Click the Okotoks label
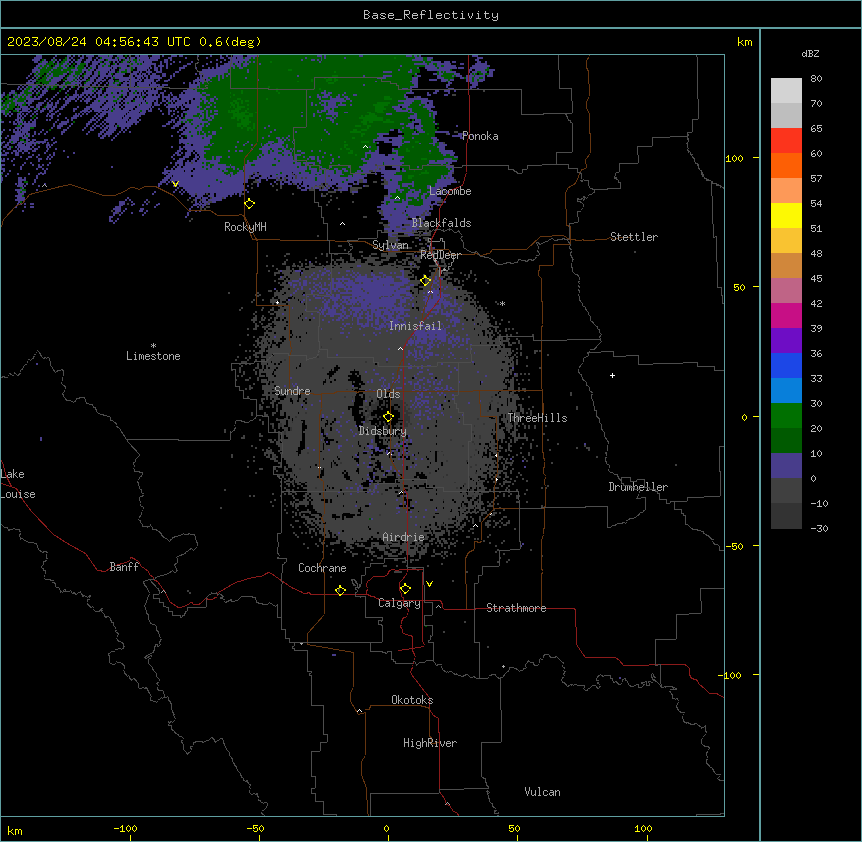Viewport: 862px width, 842px height. [412, 700]
